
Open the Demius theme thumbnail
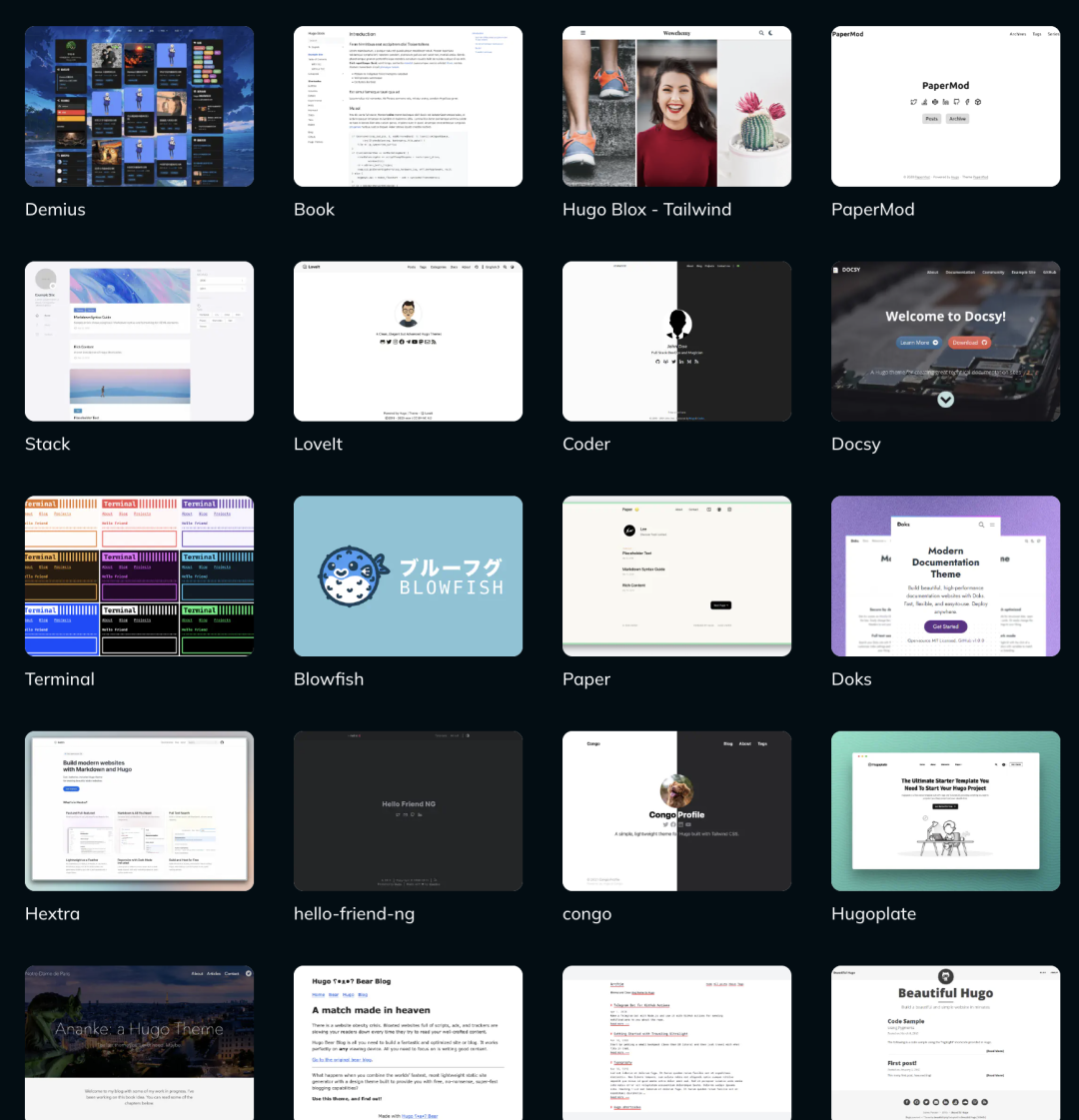tap(139, 107)
